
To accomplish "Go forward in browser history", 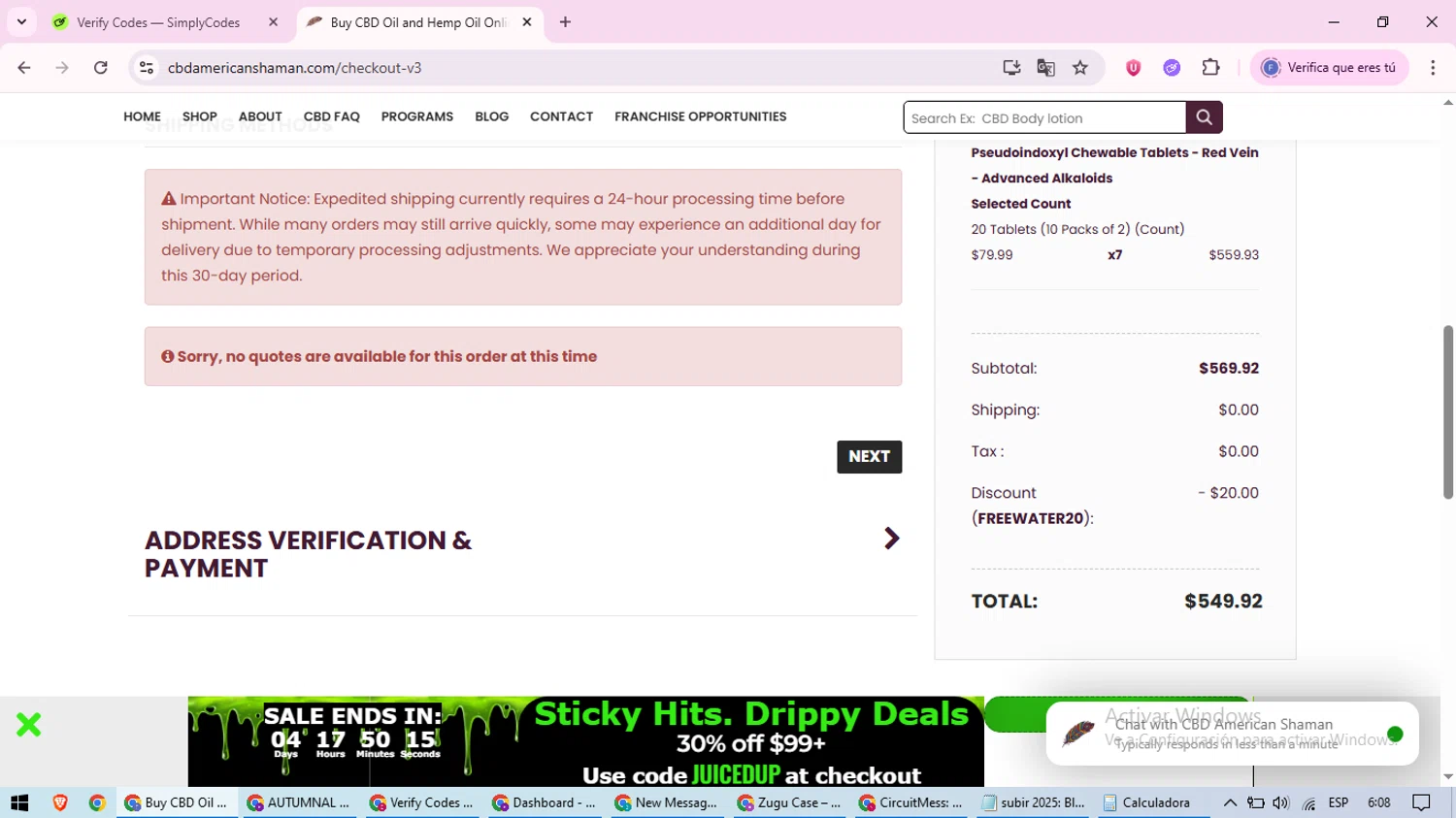I will coord(62,67).
